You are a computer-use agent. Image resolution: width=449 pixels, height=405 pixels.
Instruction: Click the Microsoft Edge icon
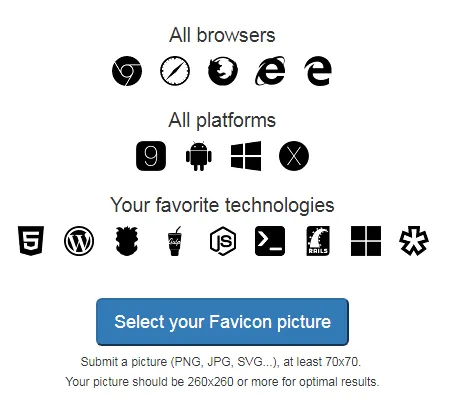(x=318, y=71)
